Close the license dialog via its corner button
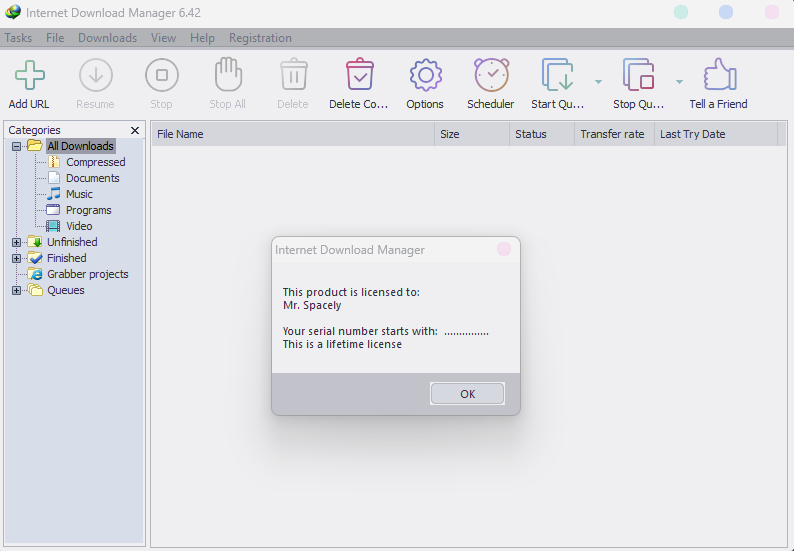Screen dimensions: 794x551 [504, 249]
